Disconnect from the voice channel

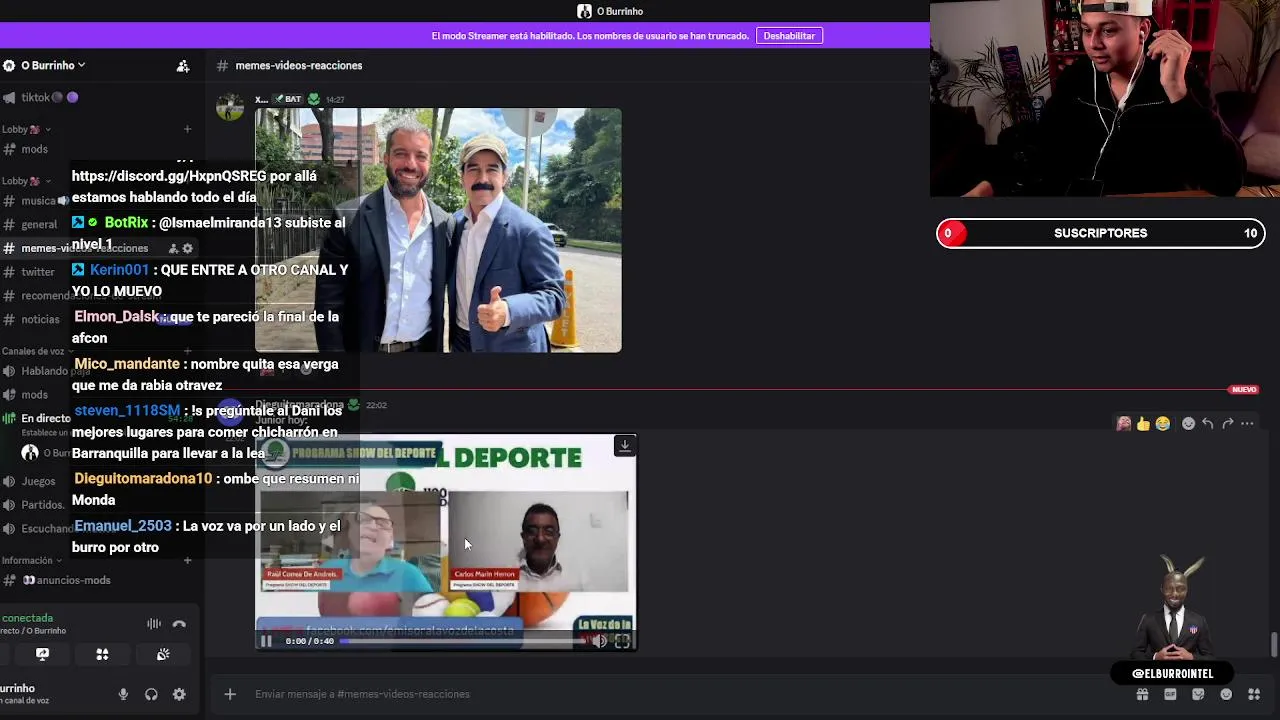(x=179, y=624)
